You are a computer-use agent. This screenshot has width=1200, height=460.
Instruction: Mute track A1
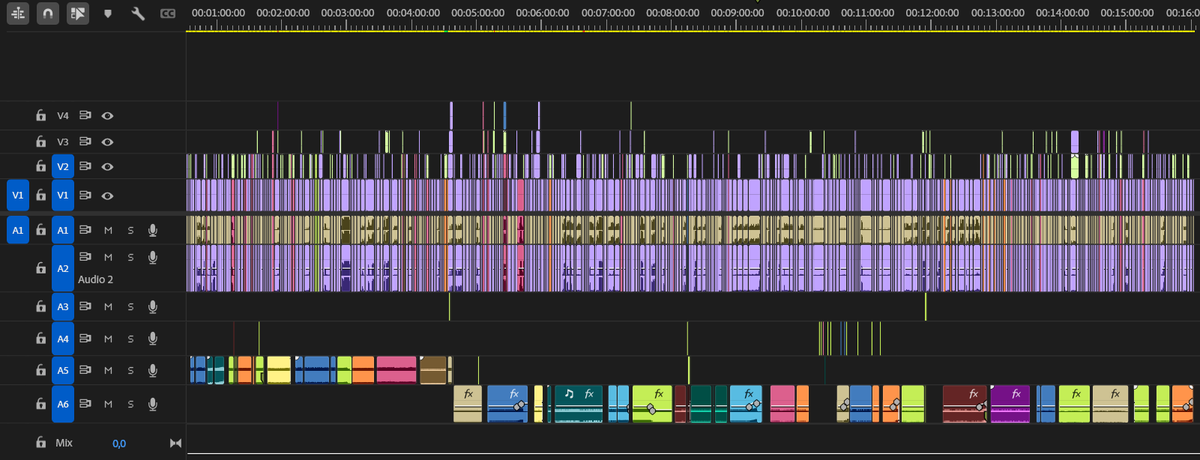pos(108,230)
